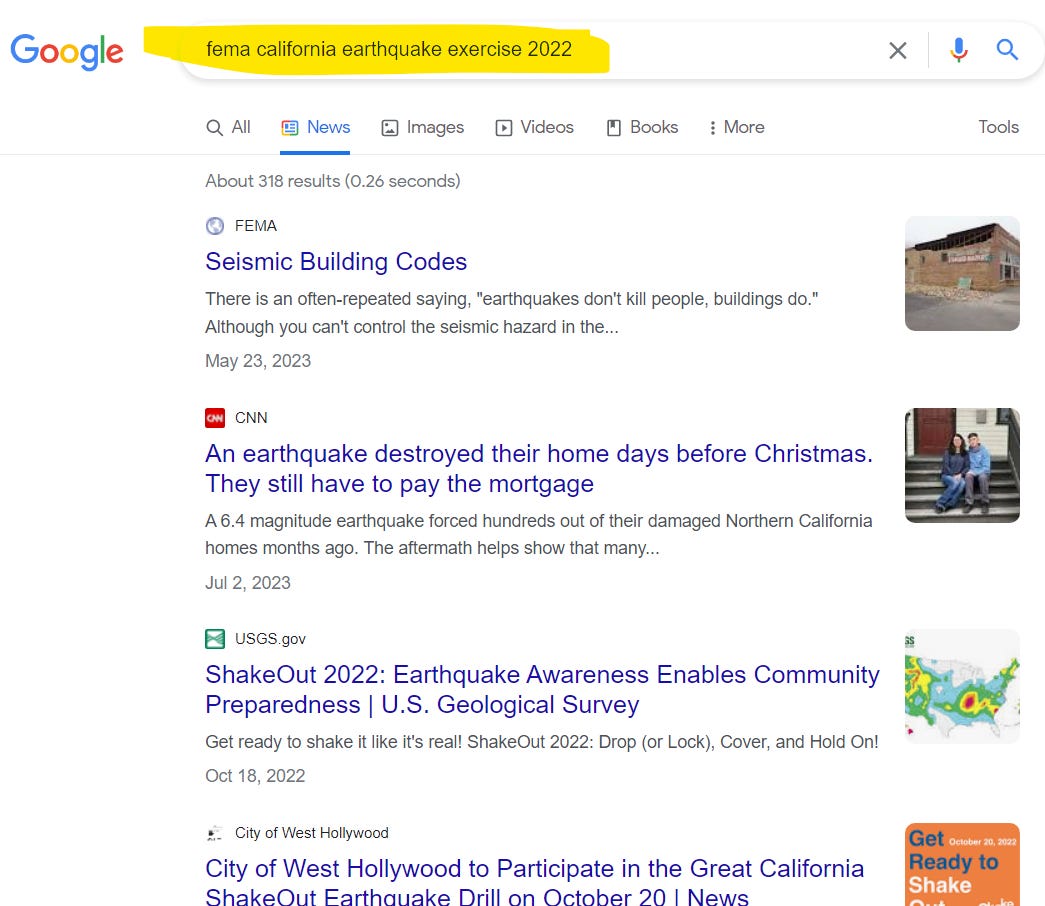The image size is (1045, 906).
Task: Open the Images tab
Action: coord(423,127)
